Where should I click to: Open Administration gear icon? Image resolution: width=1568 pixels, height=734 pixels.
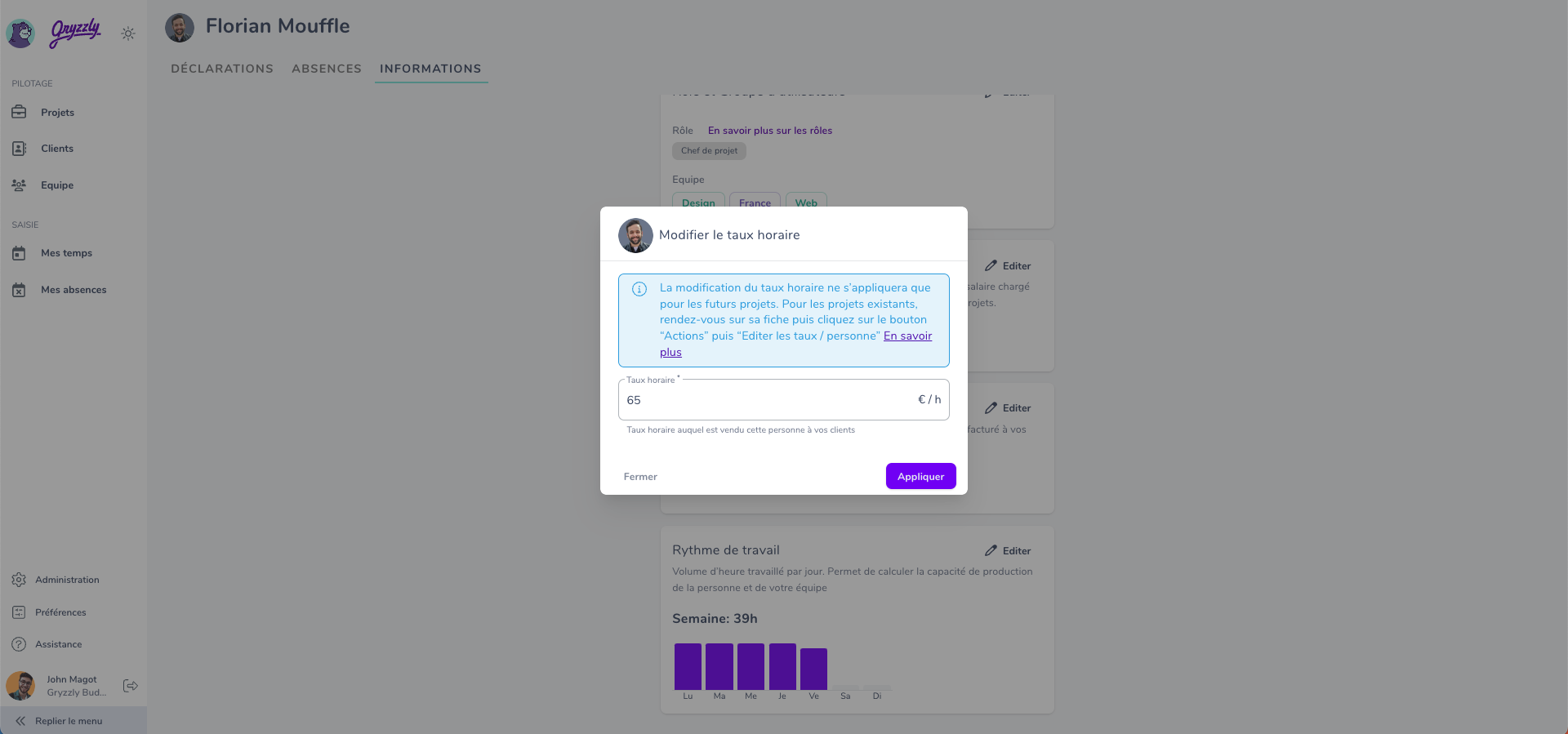(19, 580)
